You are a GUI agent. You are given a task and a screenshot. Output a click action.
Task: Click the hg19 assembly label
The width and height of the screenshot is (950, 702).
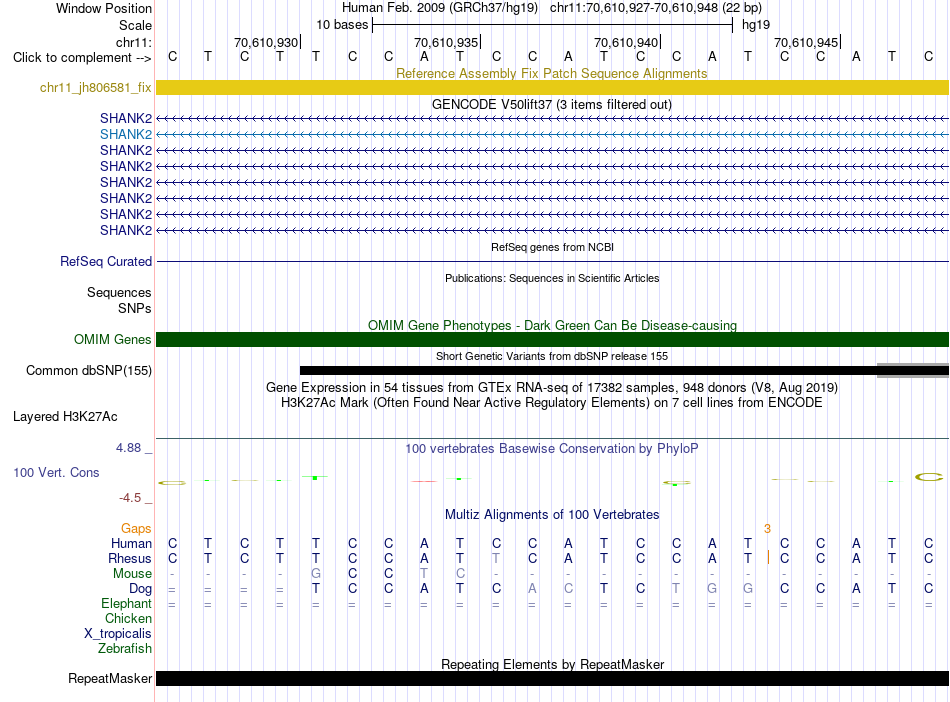(756, 25)
